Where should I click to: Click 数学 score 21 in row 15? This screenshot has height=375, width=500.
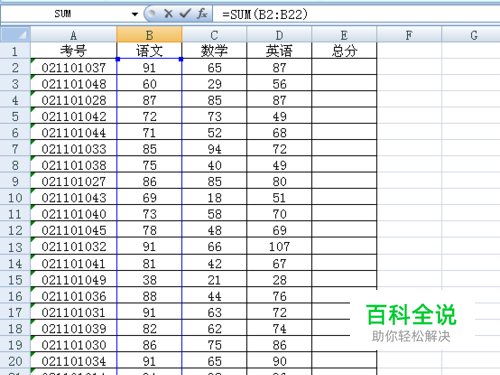coord(214,280)
